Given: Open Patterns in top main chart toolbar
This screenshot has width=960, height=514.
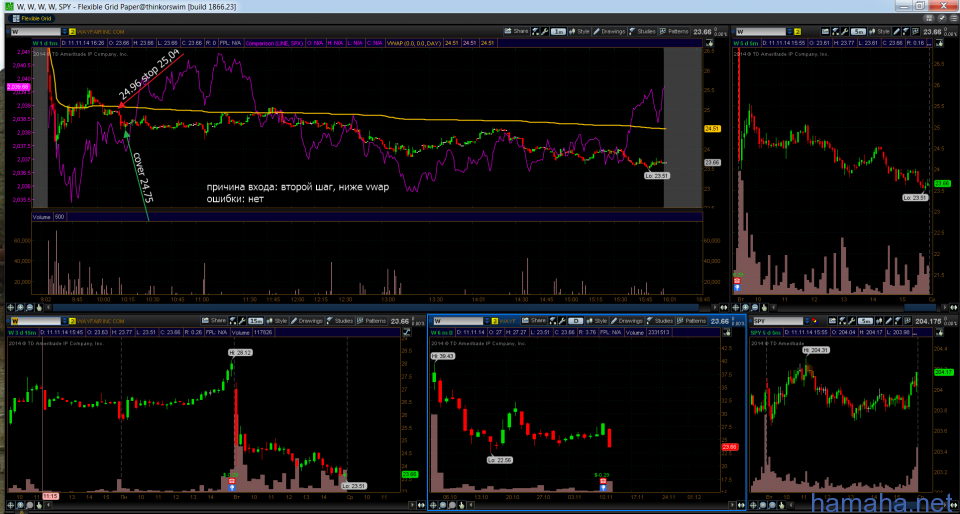Looking at the screenshot, I should coord(675,31).
